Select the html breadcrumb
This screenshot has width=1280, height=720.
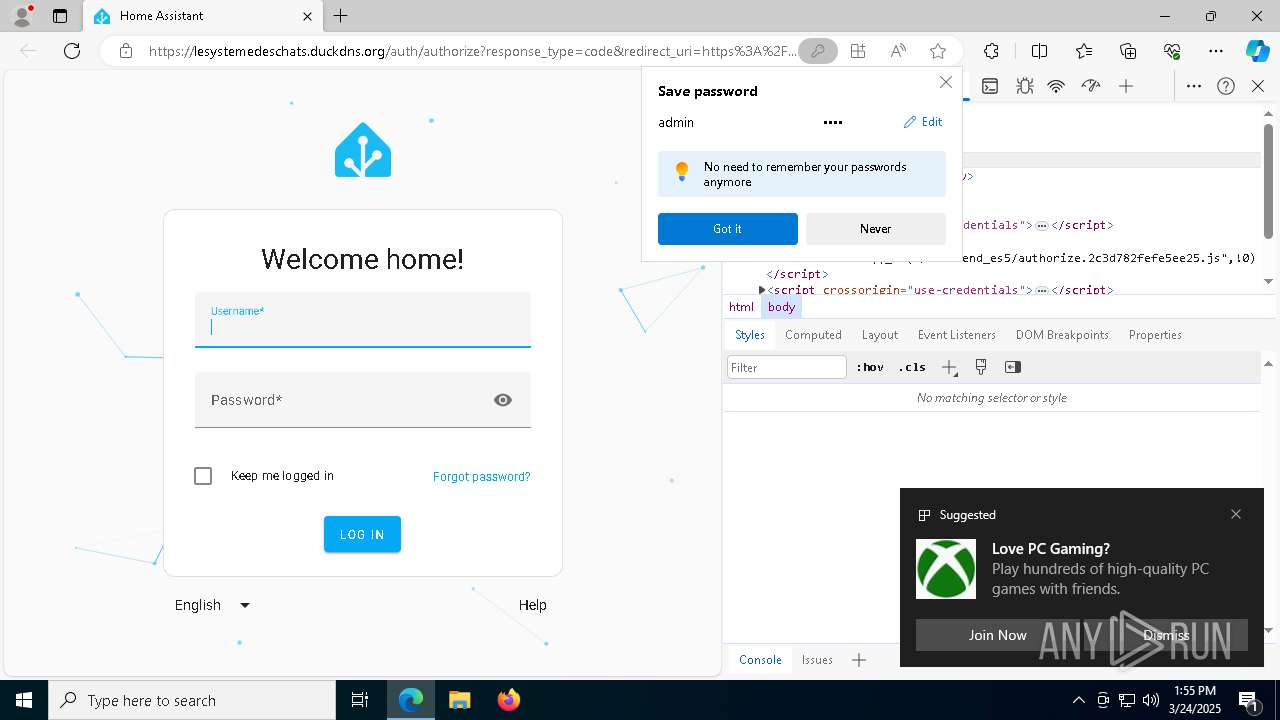(x=741, y=307)
